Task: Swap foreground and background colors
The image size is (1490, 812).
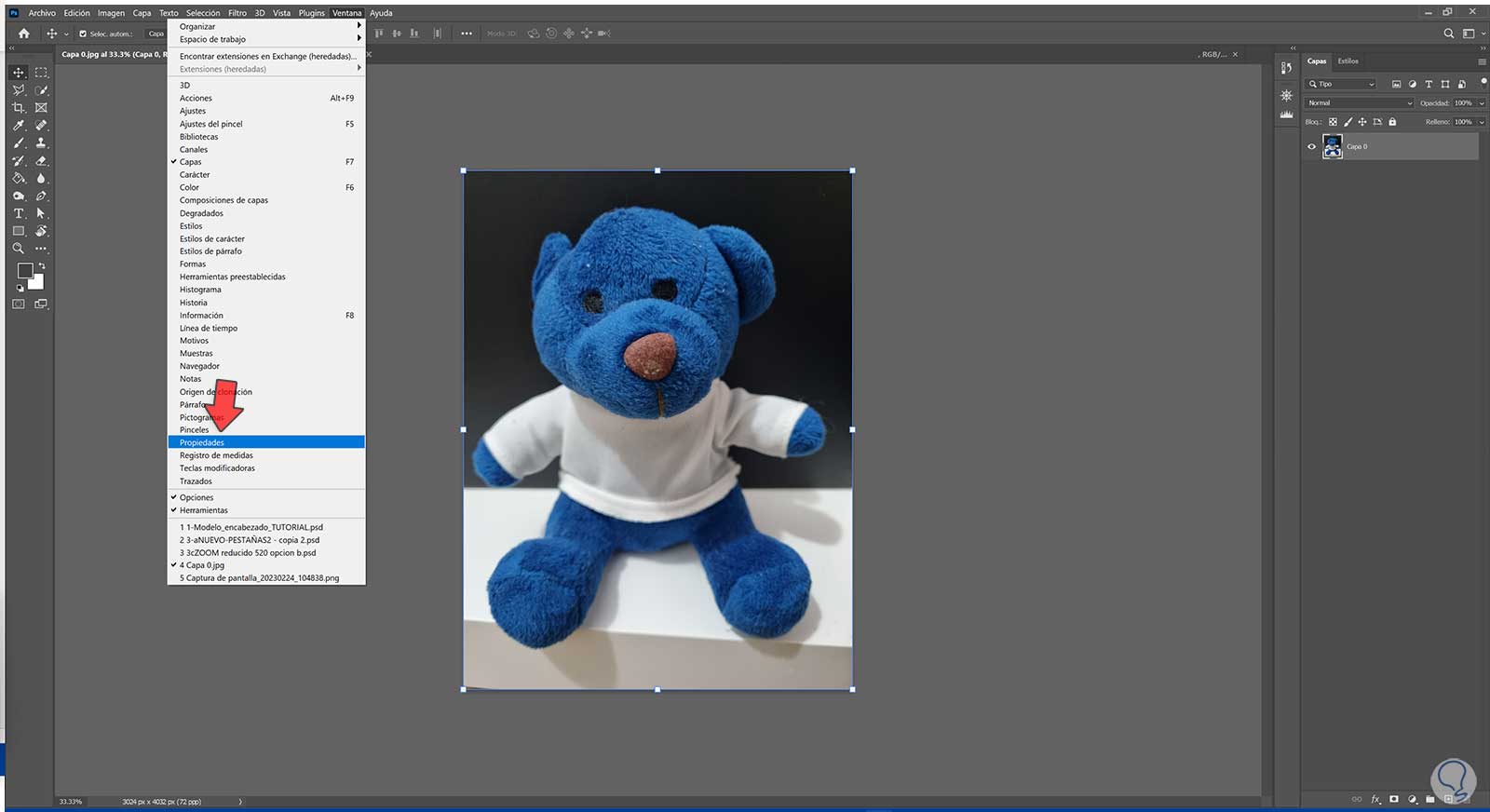Action: (42, 266)
